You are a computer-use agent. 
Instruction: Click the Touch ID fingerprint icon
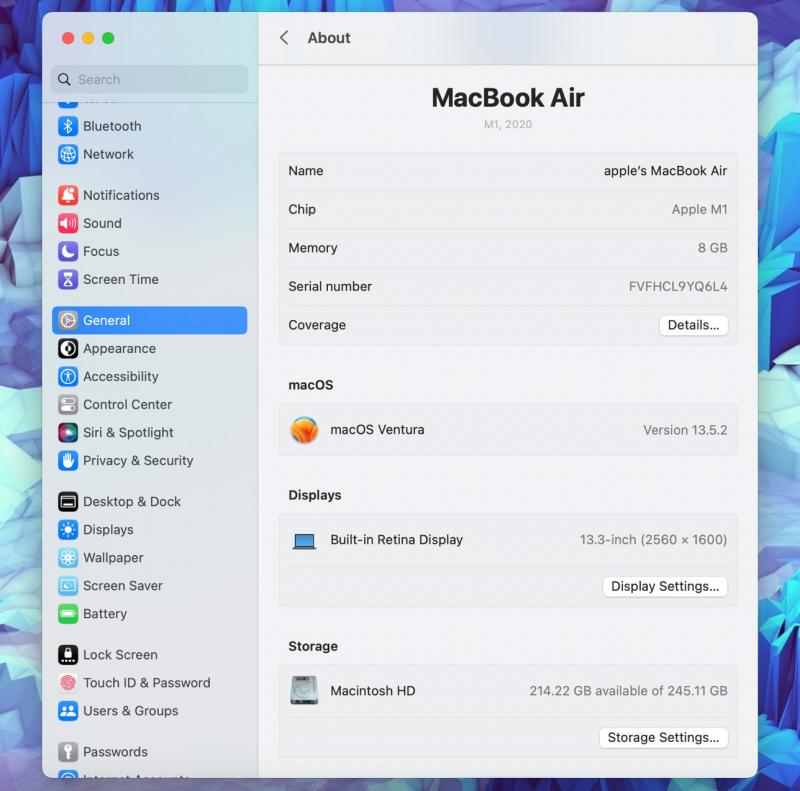(x=68, y=683)
